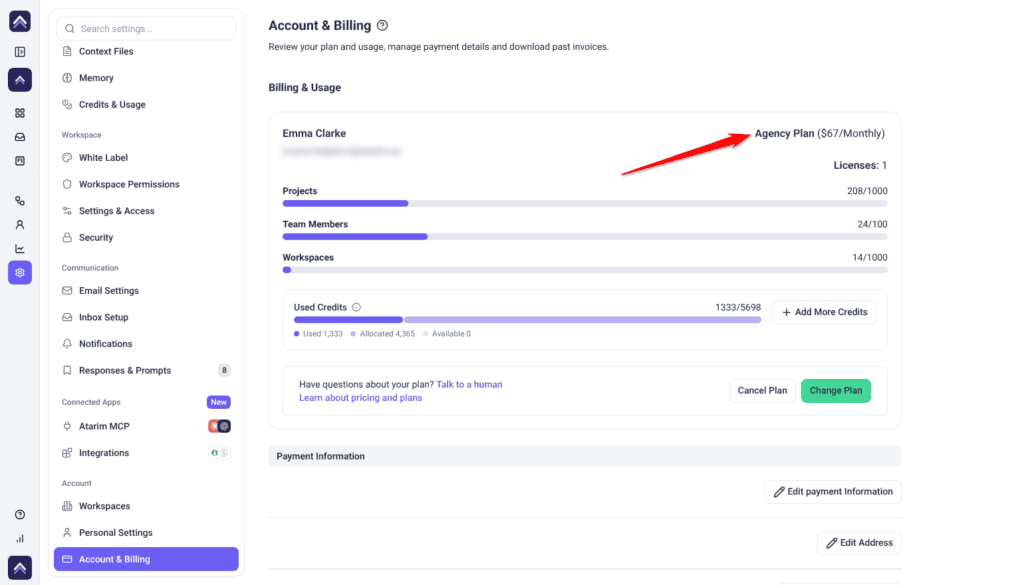1024x585 pixels.
Task: Click the Atarim logo at top of rail
Action: point(20,22)
